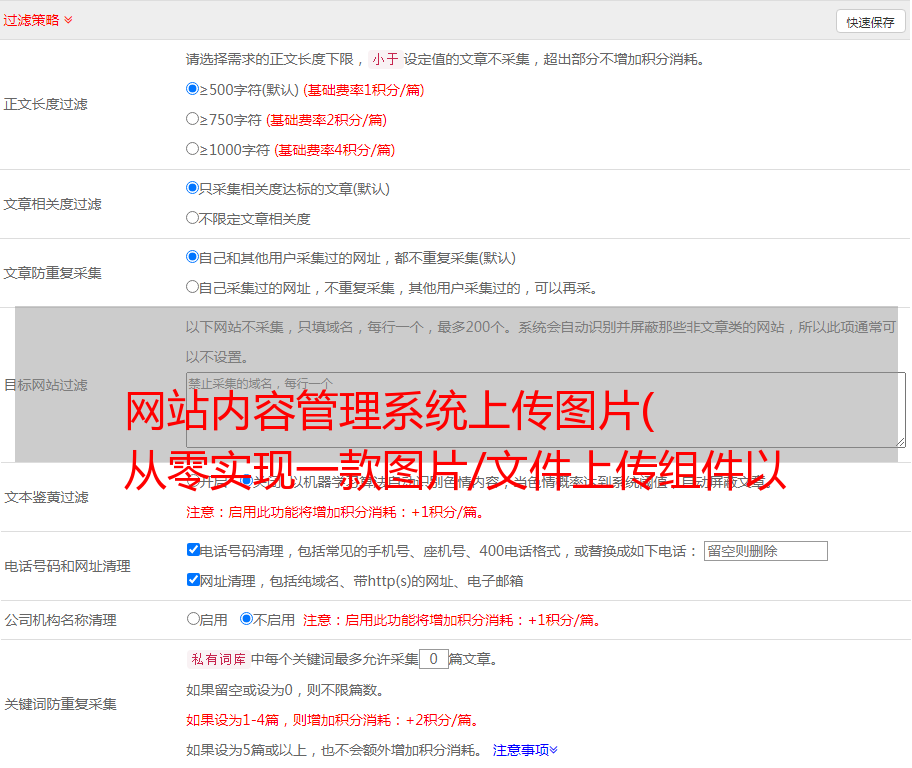Open the 注意事项 link

coord(525,750)
